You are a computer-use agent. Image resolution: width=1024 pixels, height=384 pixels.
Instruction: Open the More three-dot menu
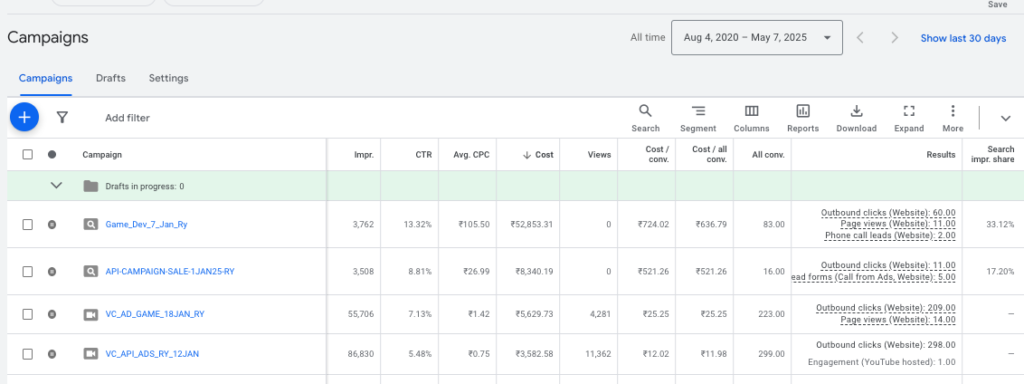pos(953,118)
